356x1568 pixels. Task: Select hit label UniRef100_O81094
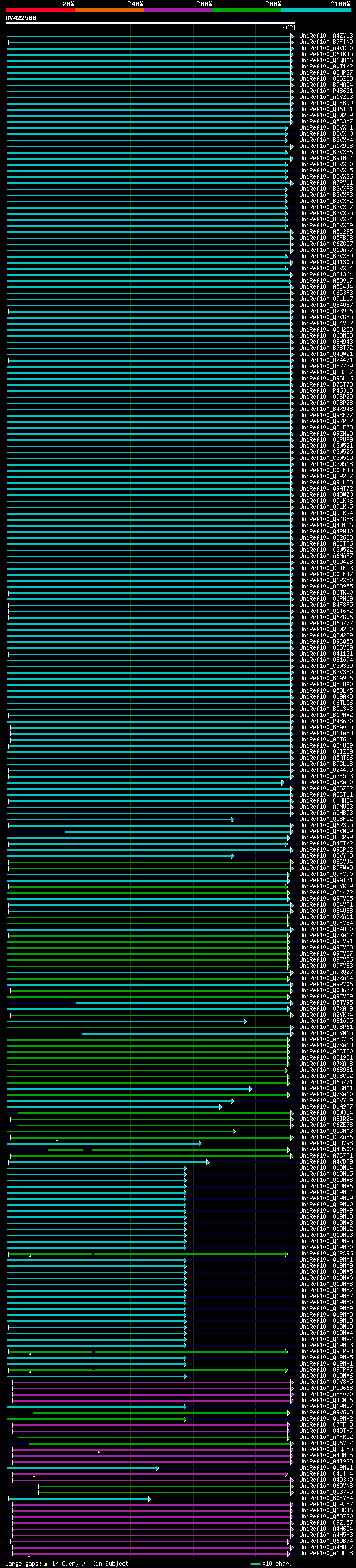click(x=326, y=660)
